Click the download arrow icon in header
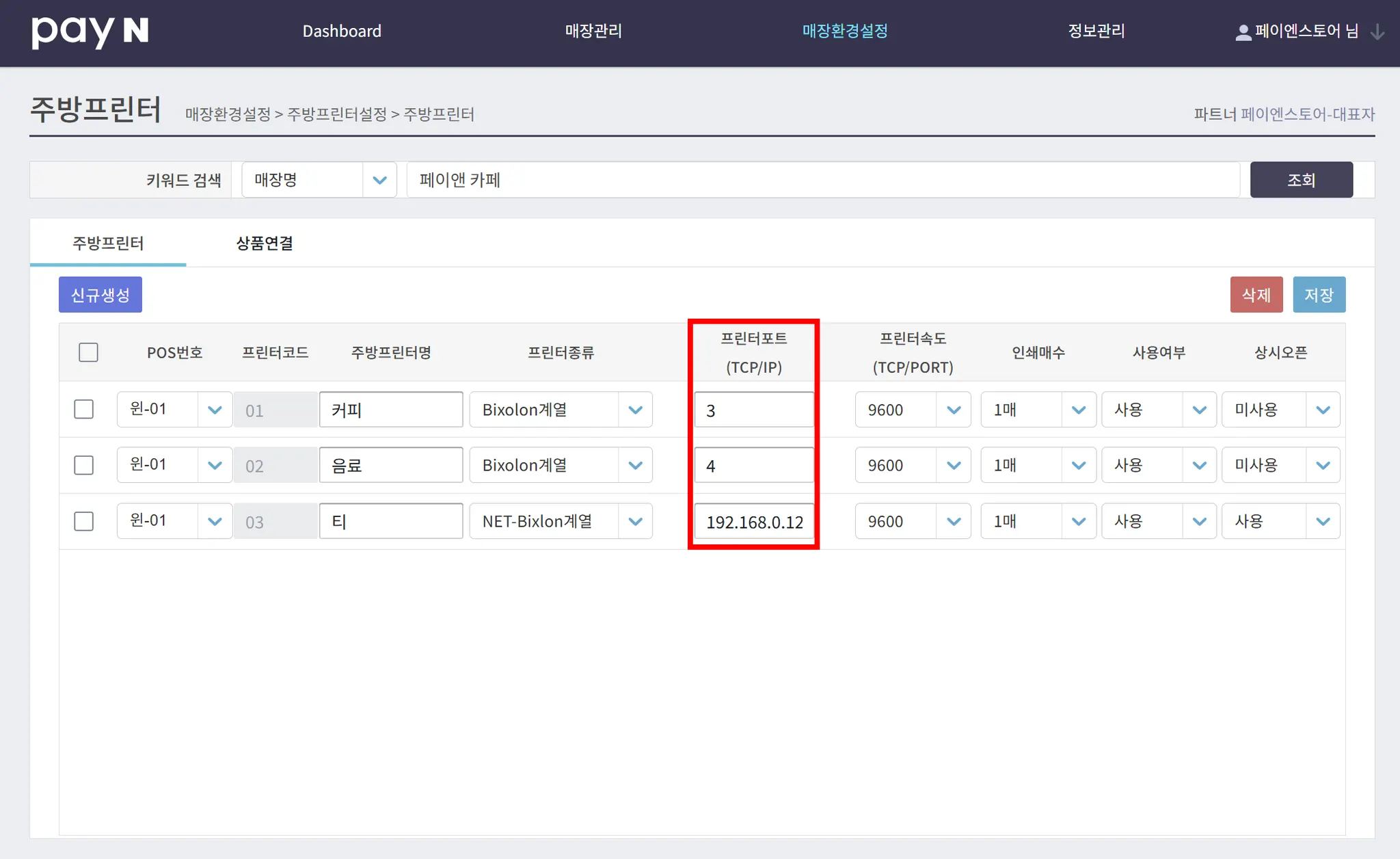Image resolution: width=1400 pixels, height=859 pixels. coord(1377,32)
